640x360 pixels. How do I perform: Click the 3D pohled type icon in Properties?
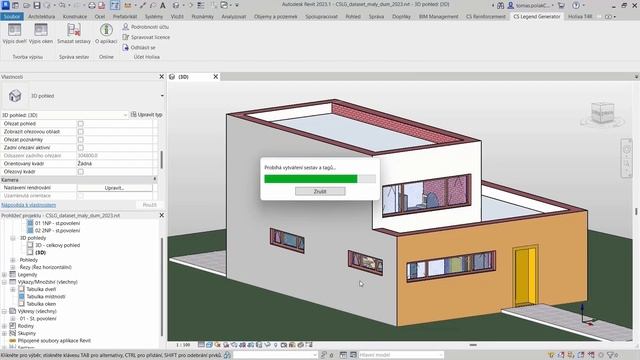coord(15,96)
